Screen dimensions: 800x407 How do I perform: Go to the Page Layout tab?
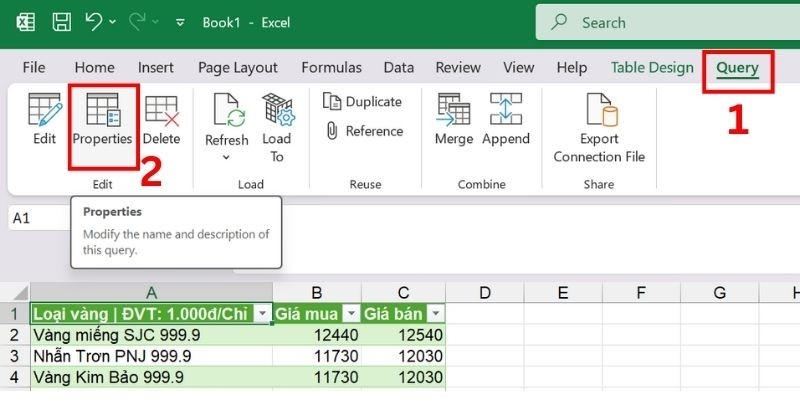tap(238, 68)
